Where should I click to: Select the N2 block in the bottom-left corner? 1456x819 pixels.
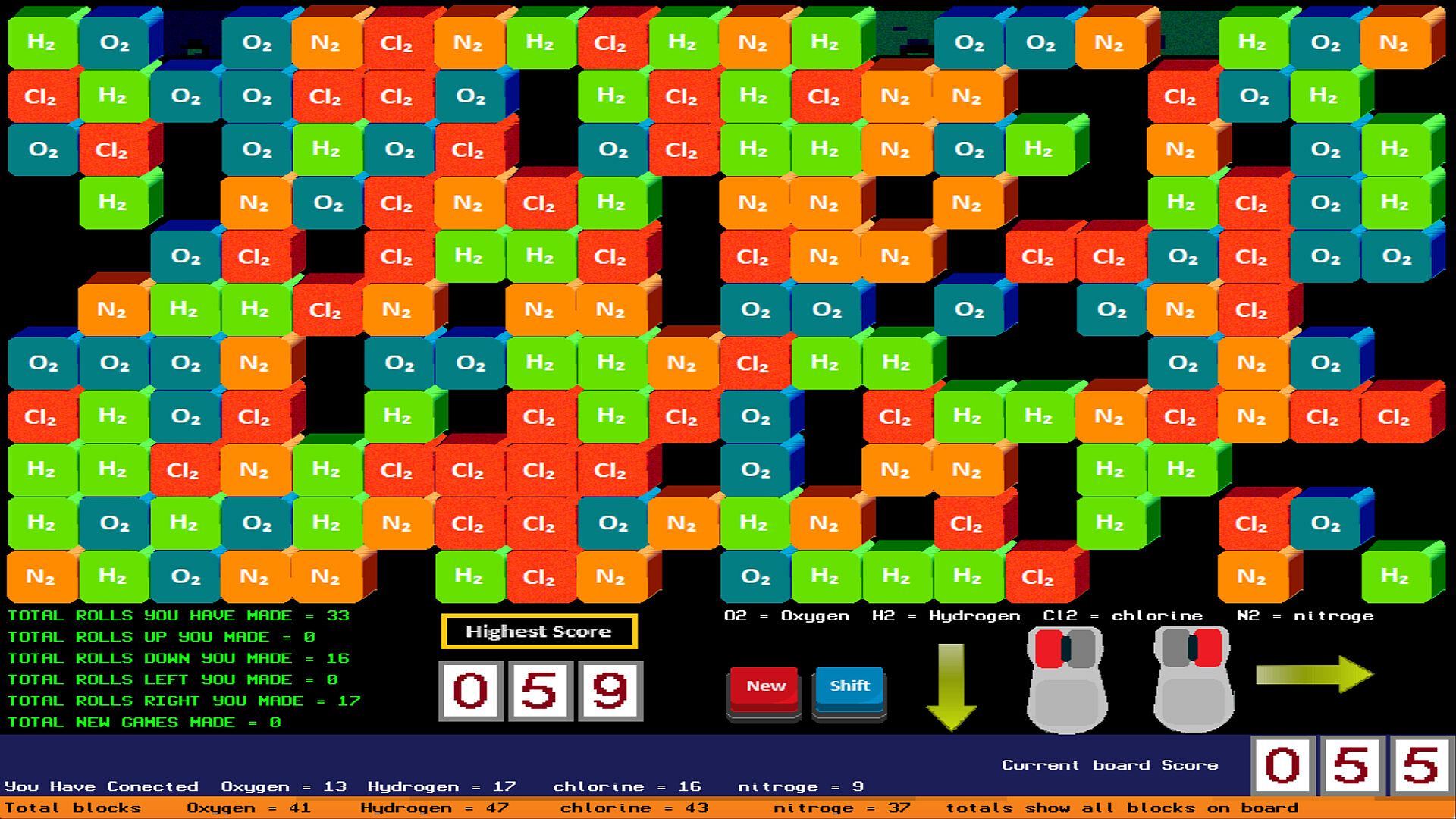(41, 577)
